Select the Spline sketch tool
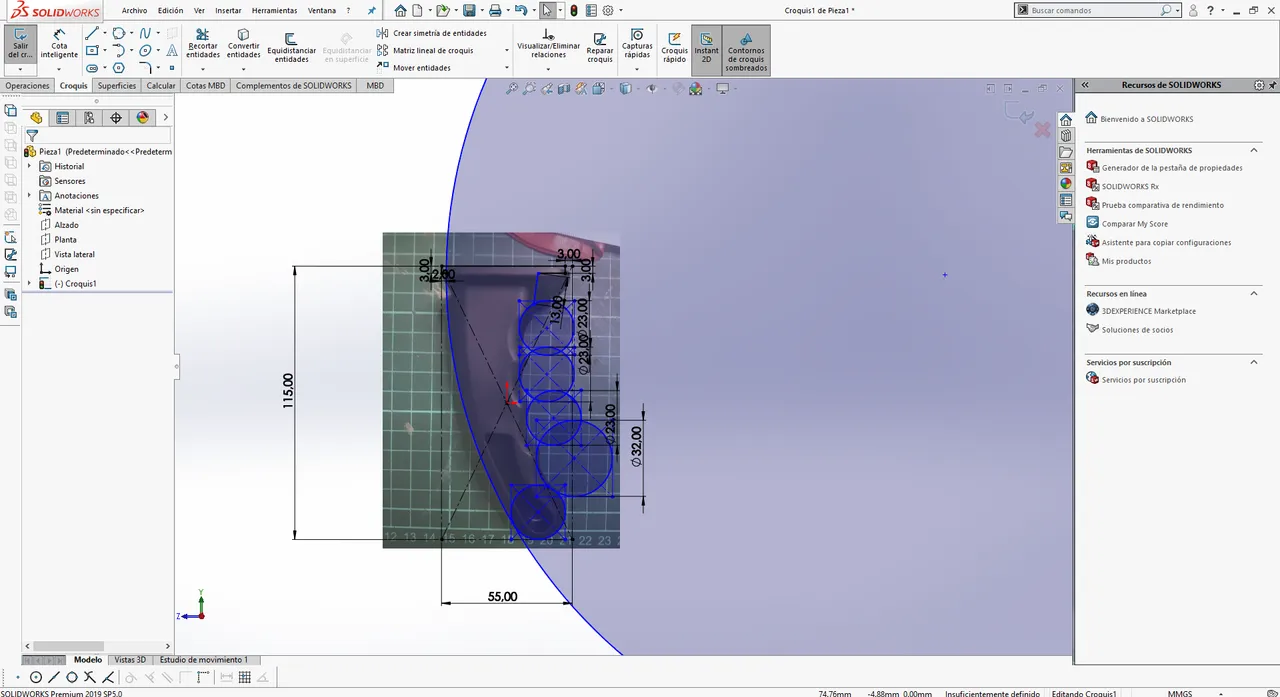Image resolution: width=1280 pixels, height=697 pixels. 145,33
